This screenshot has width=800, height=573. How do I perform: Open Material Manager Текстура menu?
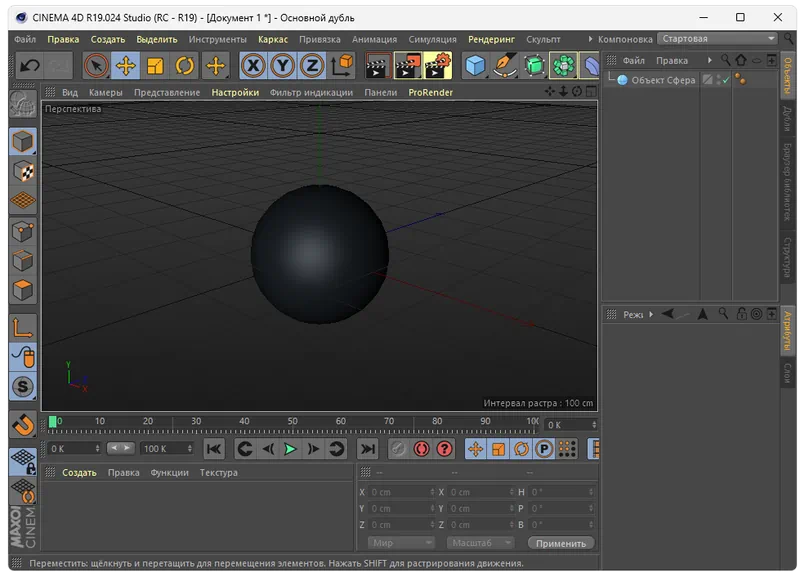pyautogui.click(x=218, y=472)
